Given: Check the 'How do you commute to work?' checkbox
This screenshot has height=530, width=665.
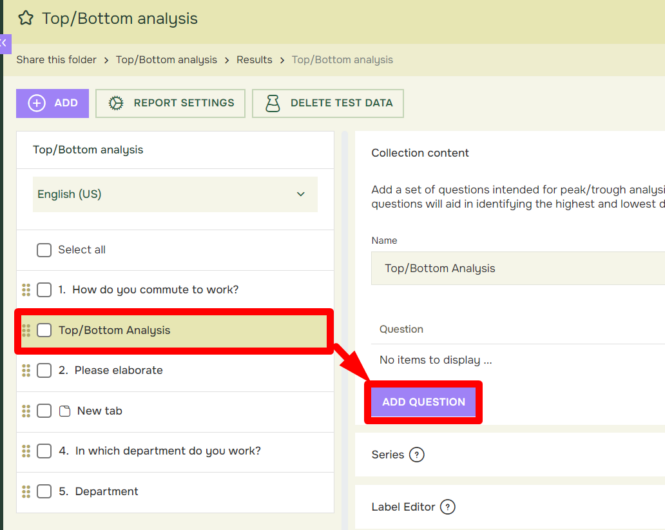Looking at the screenshot, I should pyautogui.click(x=44, y=290).
